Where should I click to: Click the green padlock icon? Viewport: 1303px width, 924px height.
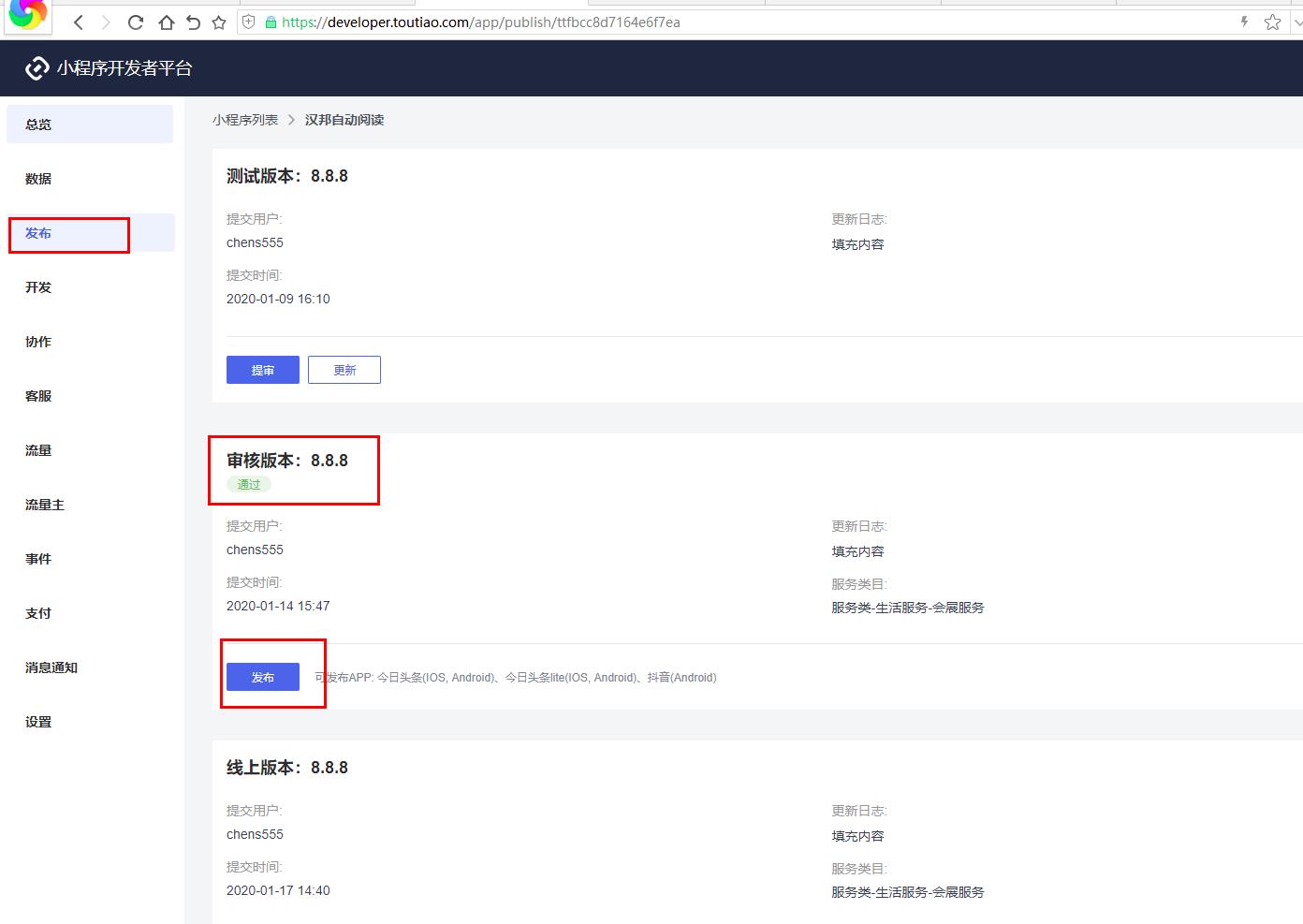(271, 22)
